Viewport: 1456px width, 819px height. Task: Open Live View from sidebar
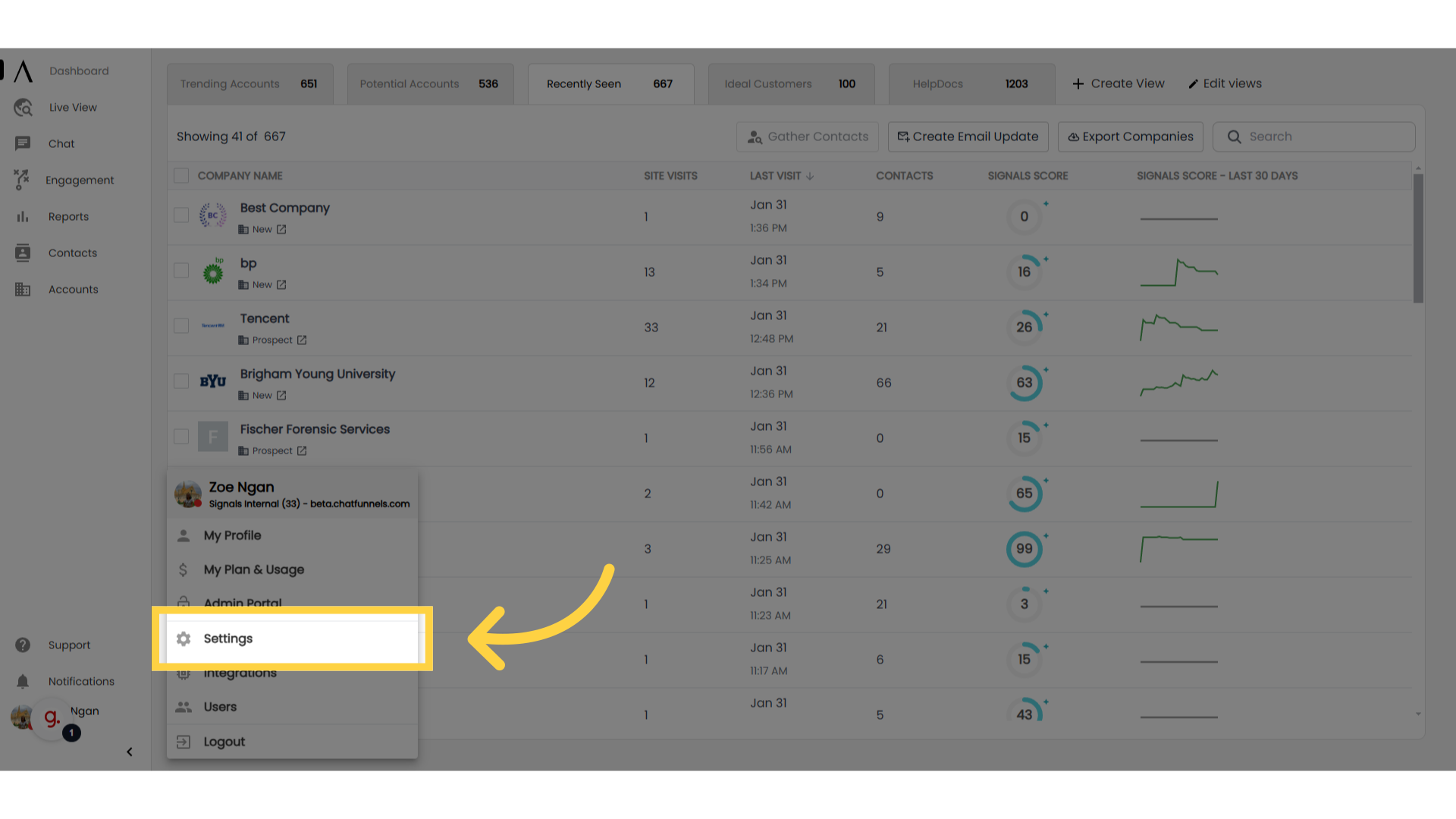pos(73,107)
